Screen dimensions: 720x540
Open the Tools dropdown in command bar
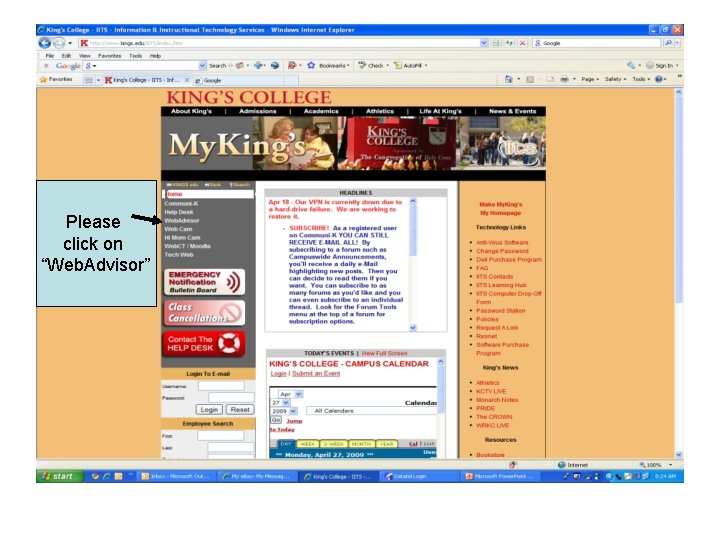[x=641, y=79]
